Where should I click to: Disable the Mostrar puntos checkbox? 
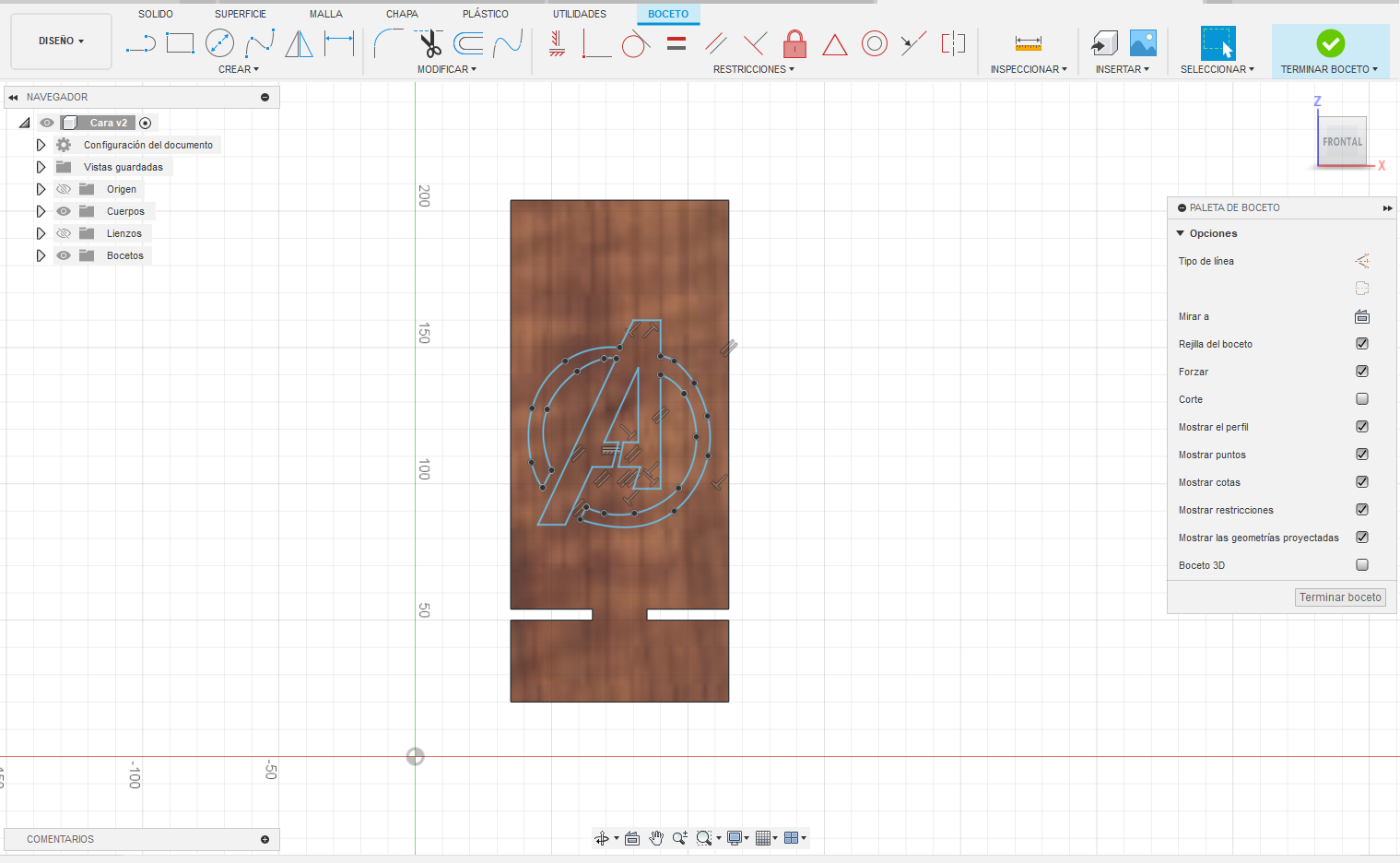[1361, 454]
